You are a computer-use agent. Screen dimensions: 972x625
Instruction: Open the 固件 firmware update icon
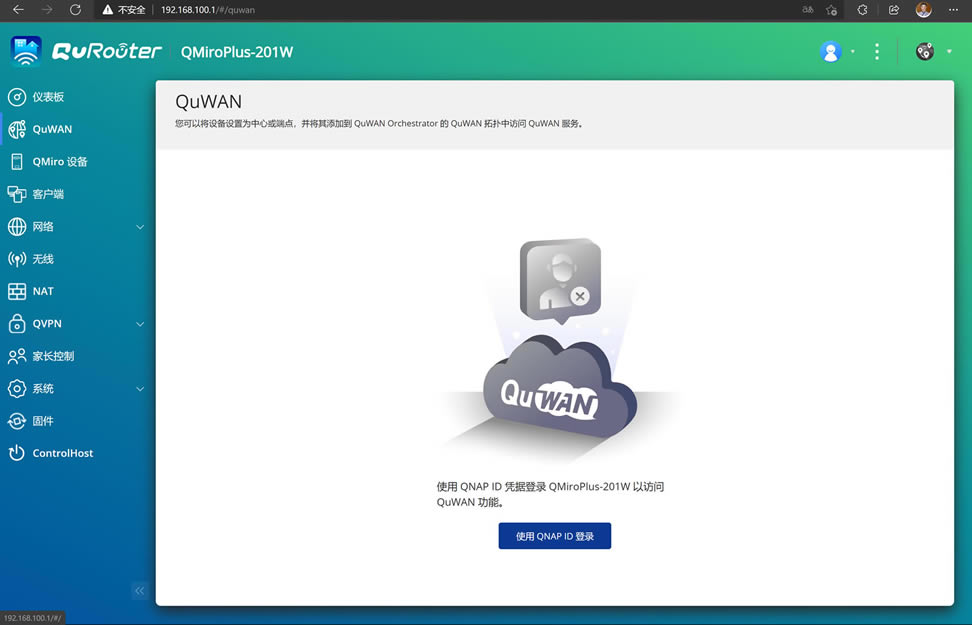(x=17, y=421)
